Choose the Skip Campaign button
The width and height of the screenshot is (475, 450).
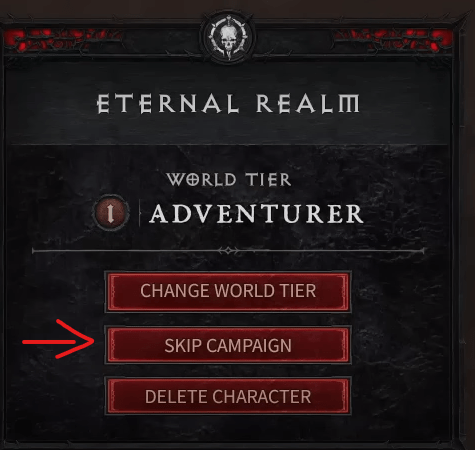click(228, 345)
